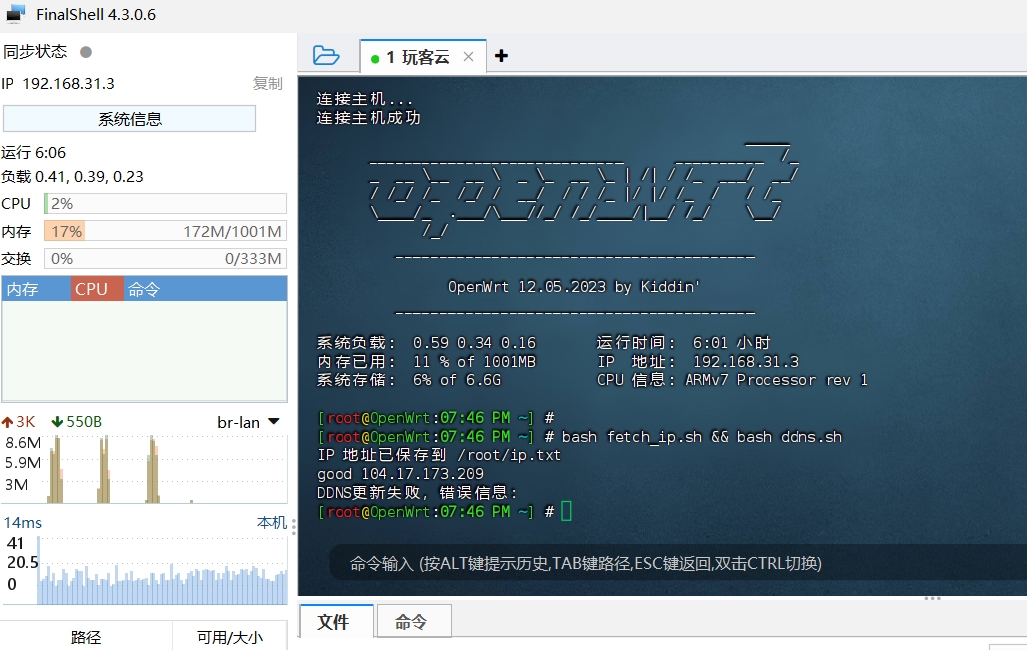Copy the IP address using 复制
Image resolution: width=1027 pixels, height=650 pixels.
267,84
